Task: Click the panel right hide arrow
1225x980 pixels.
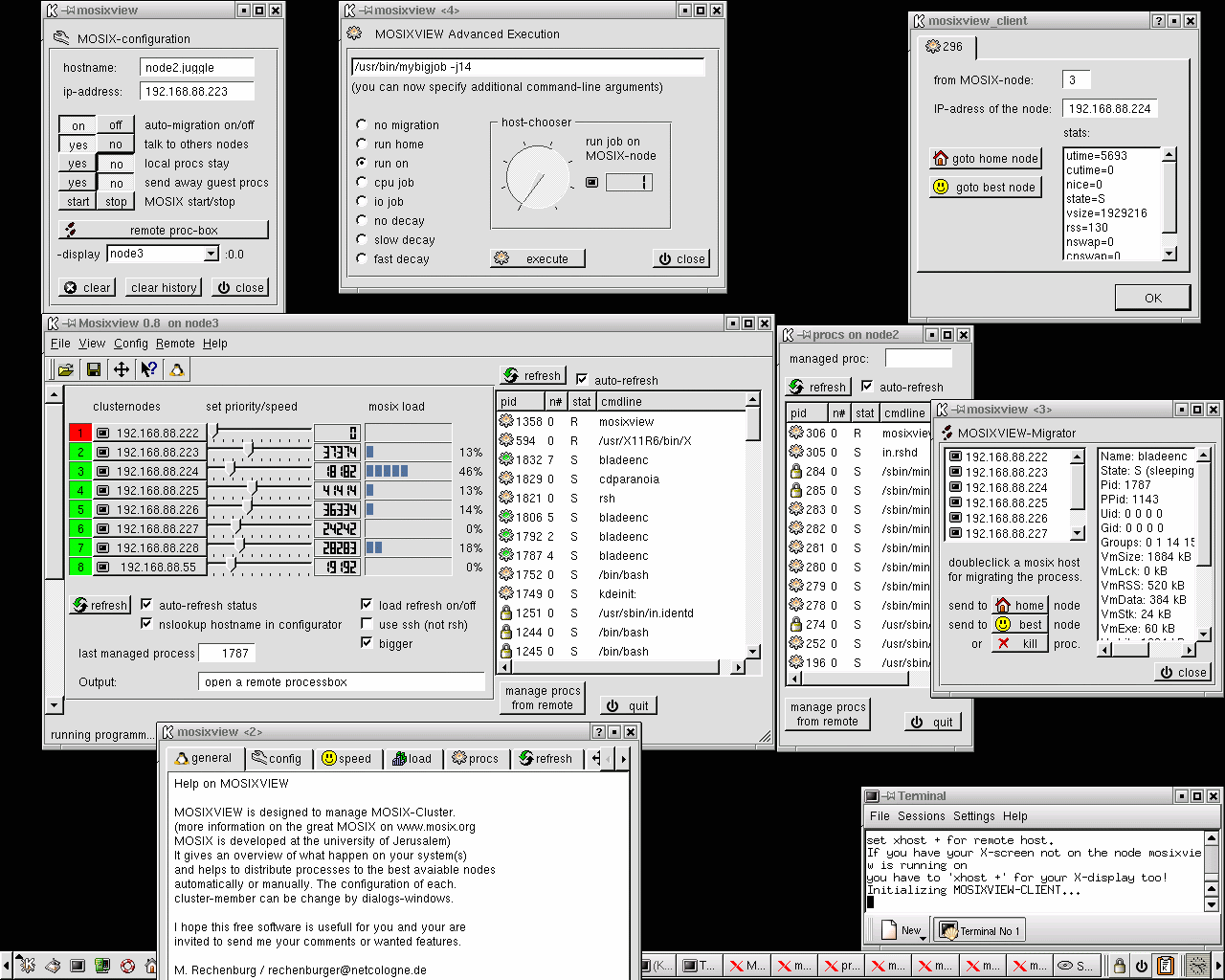Action: 1219,966
